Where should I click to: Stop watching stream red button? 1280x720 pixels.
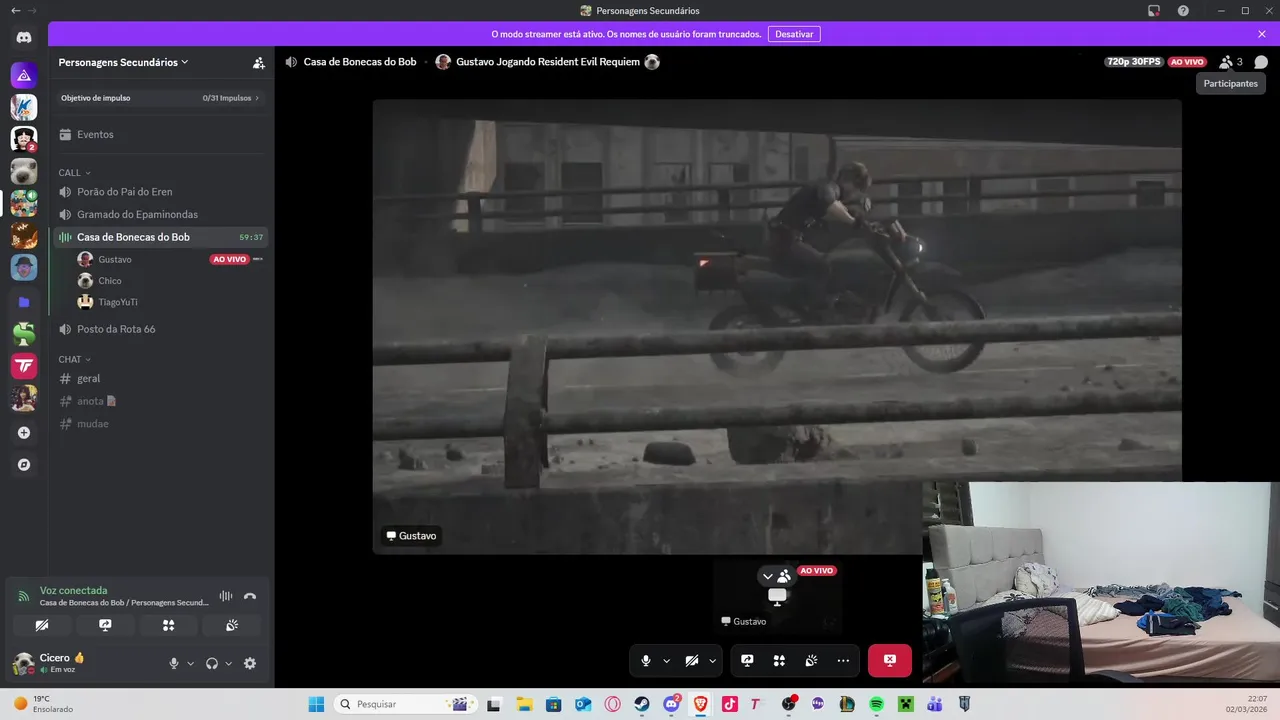click(x=890, y=661)
